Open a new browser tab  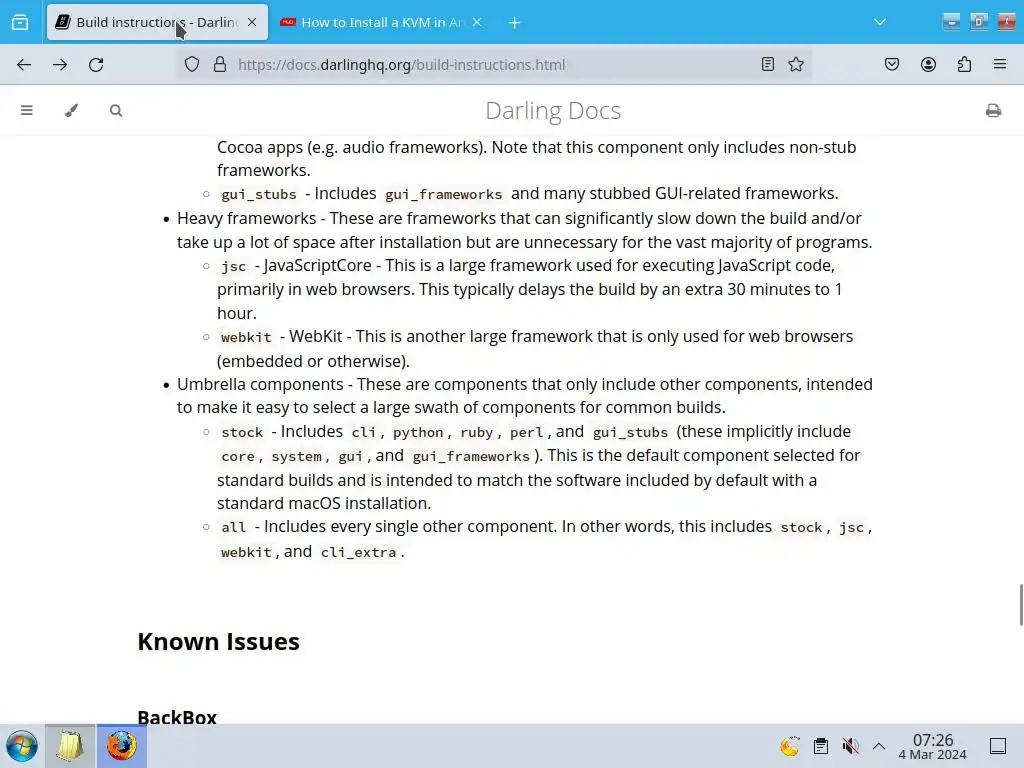click(x=515, y=23)
